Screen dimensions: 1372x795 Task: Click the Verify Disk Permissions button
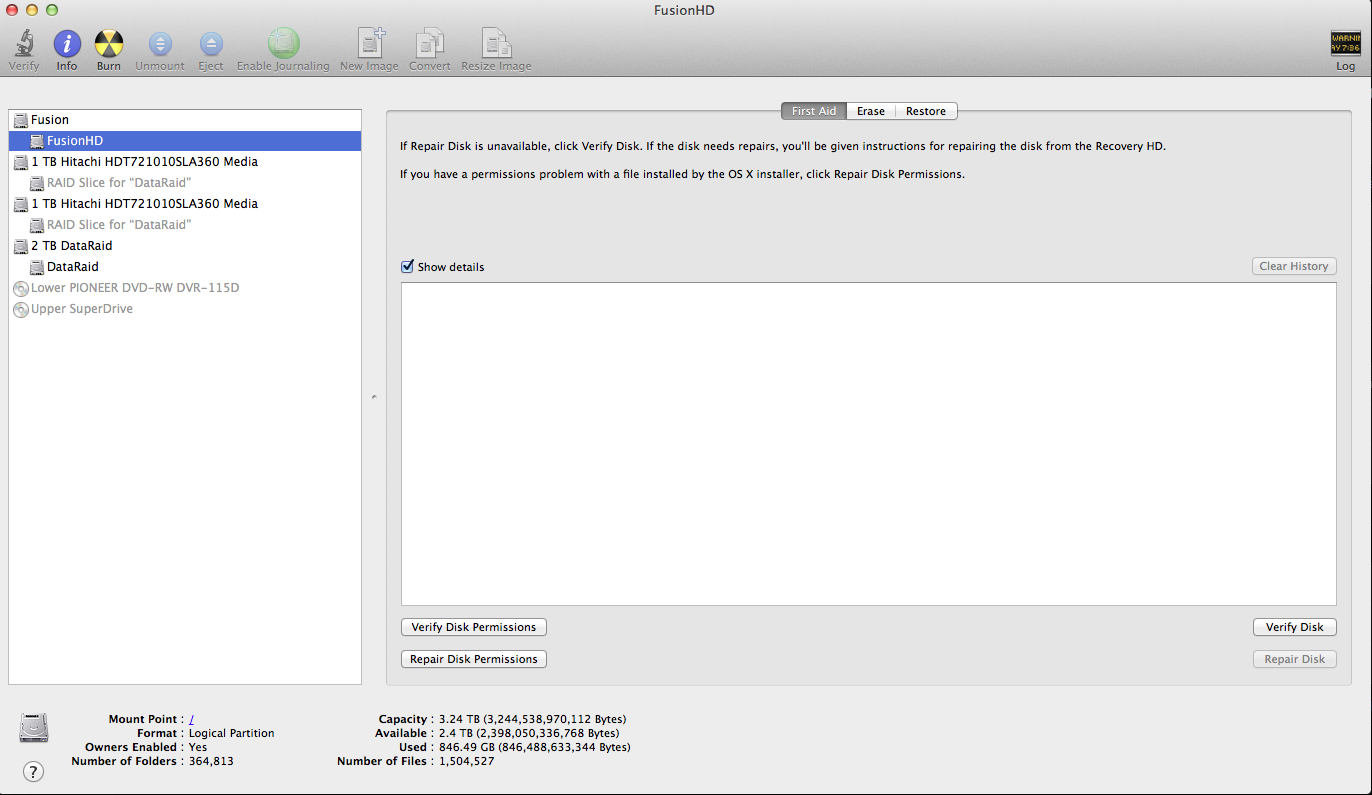point(474,627)
